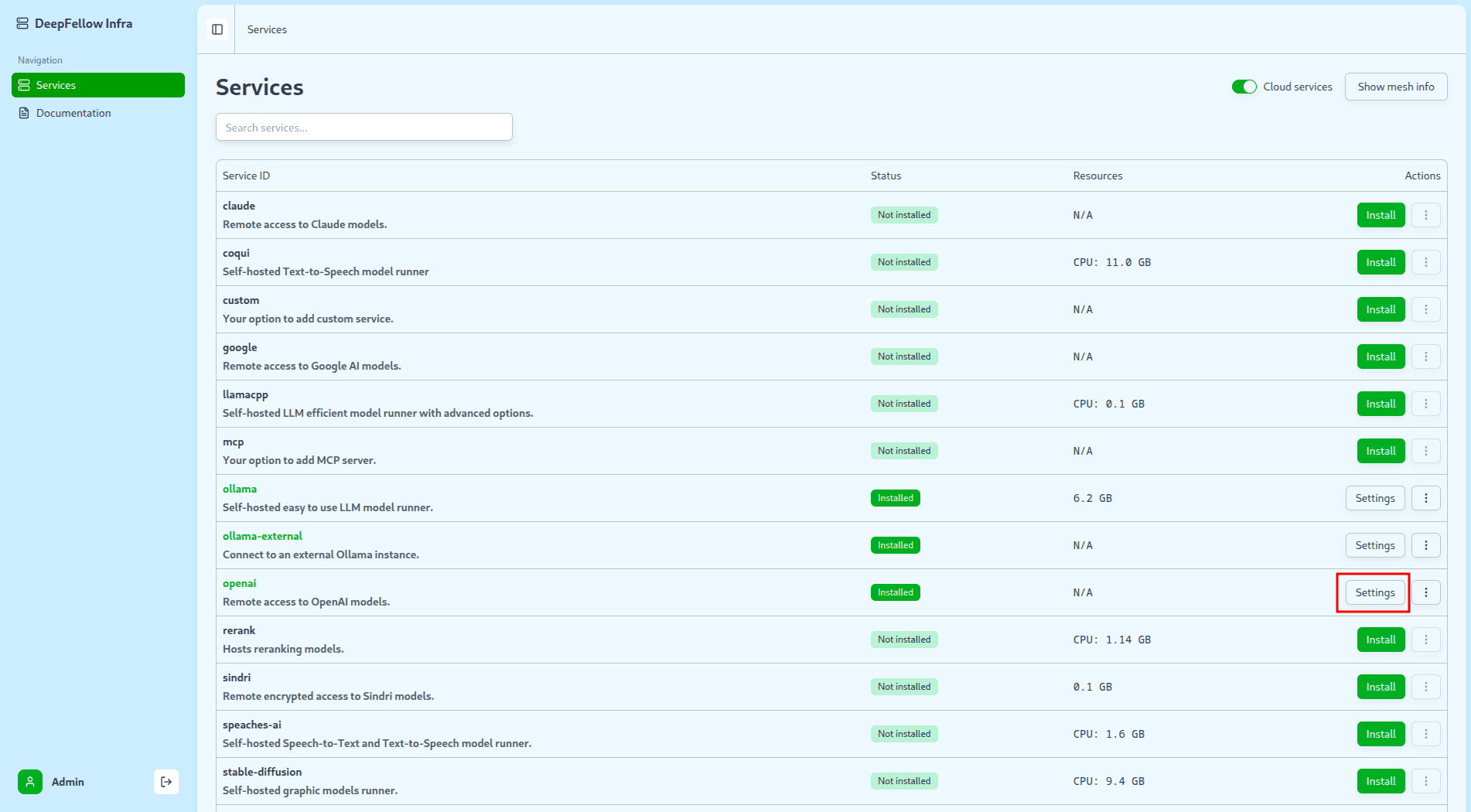The height and width of the screenshot is (812, 1471).
Task: Open the ollama service link
Action: pos(240,489)
